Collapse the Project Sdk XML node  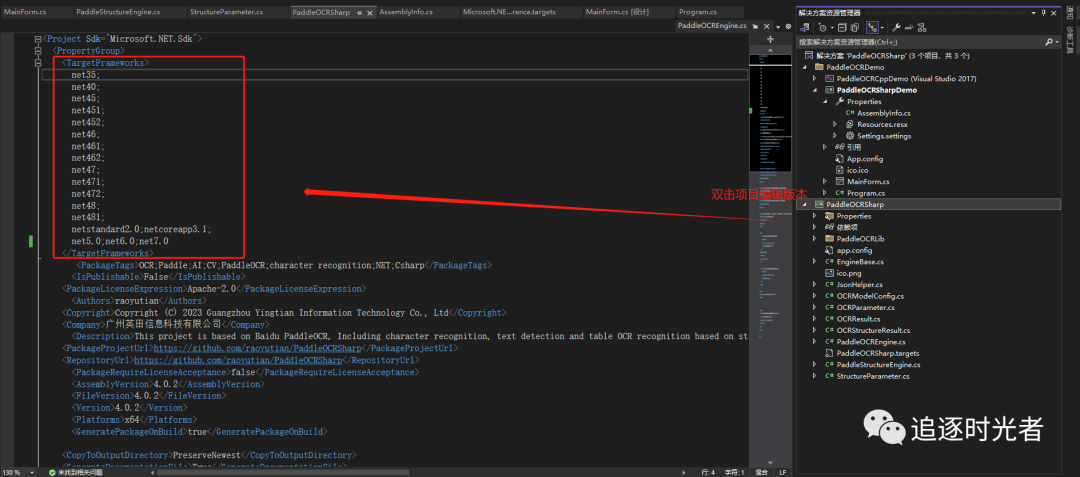38,39
